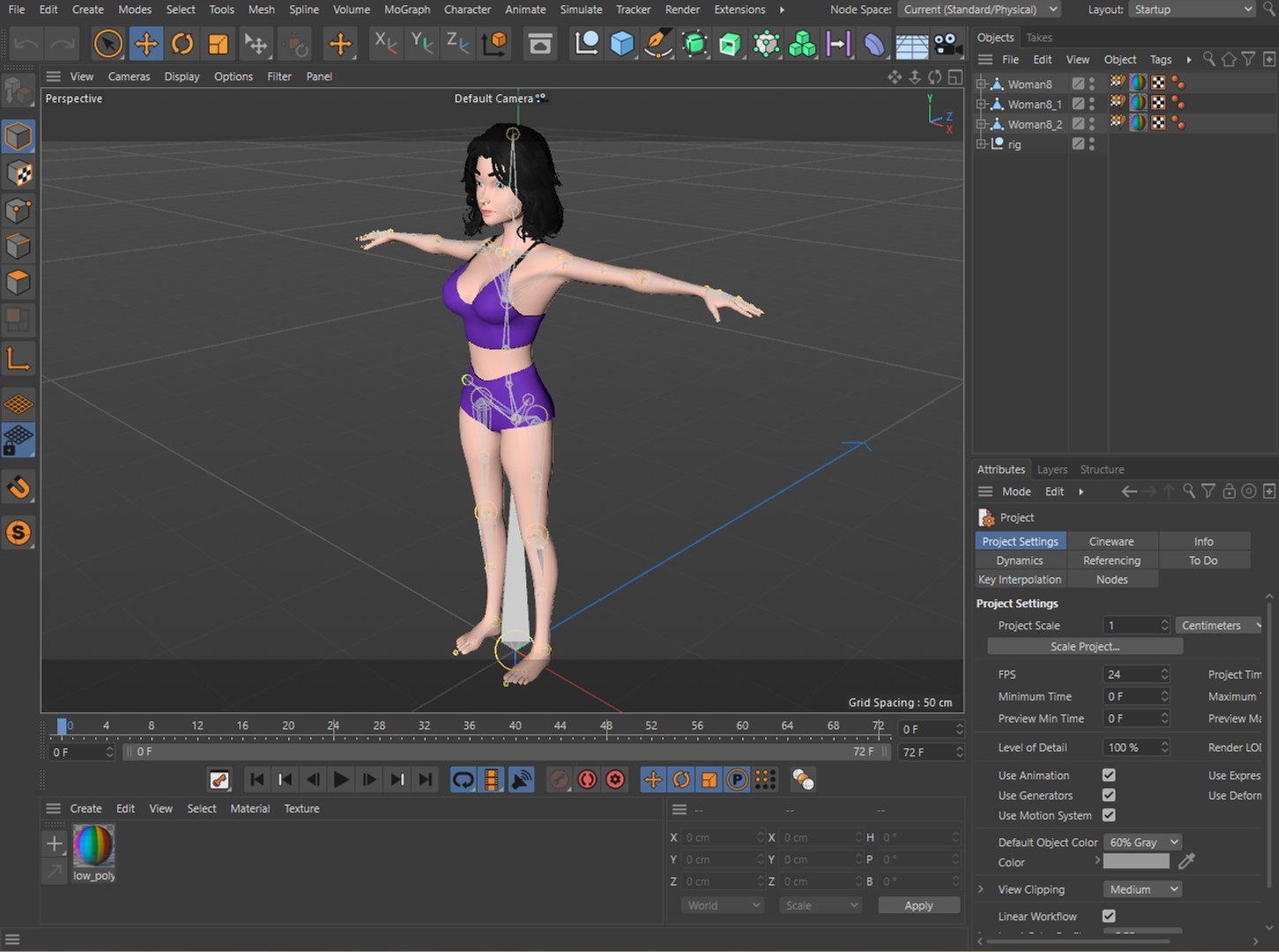1279x952 pixels.
Task: Open the MoGraph Cloner icon
Action: click(802, 43)
